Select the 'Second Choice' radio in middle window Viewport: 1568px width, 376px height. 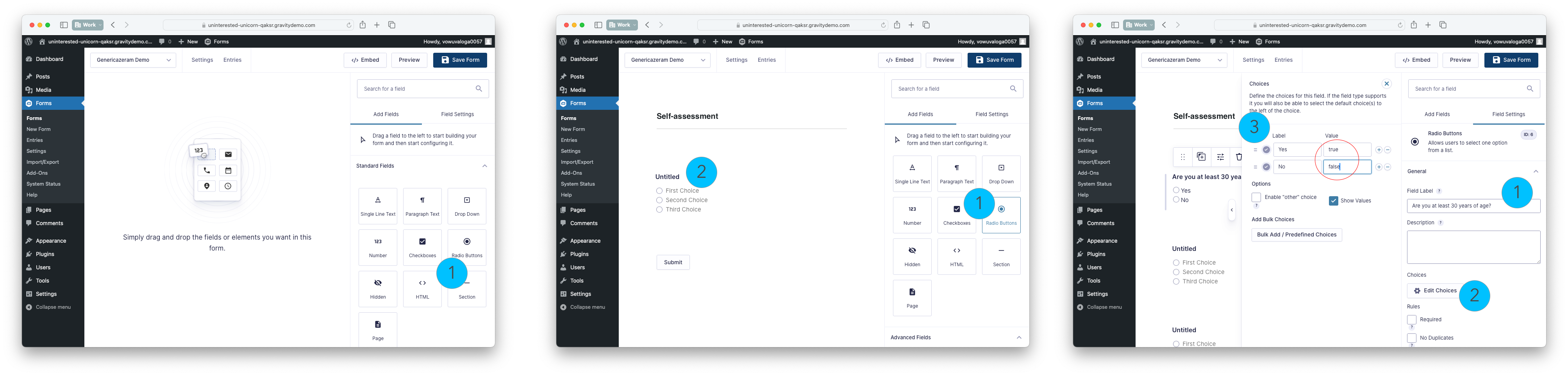(x=659, y=201)
